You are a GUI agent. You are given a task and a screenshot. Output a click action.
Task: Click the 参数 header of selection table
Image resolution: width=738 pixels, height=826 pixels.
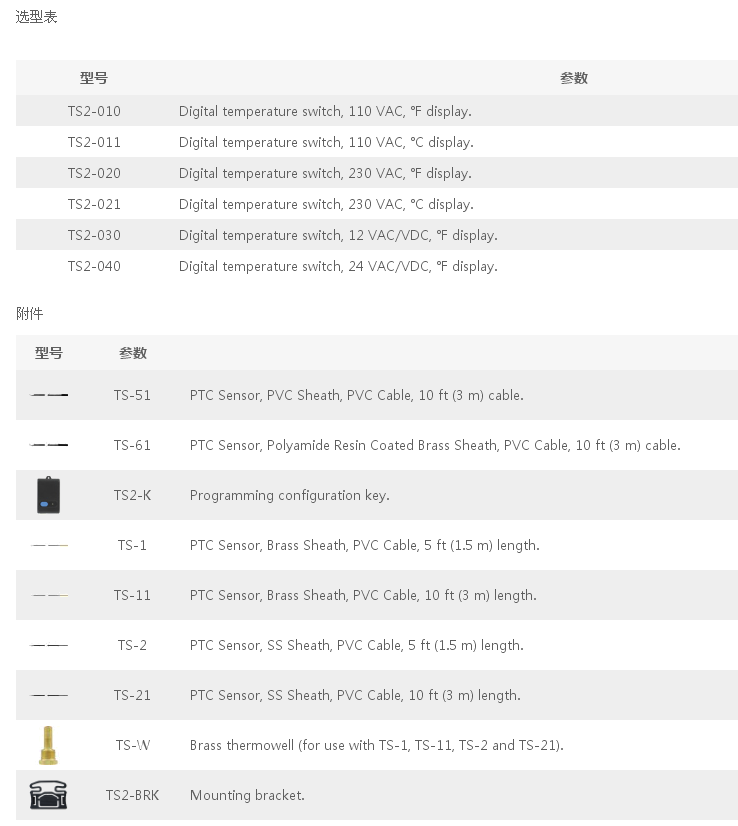click(x=574, y=78)
